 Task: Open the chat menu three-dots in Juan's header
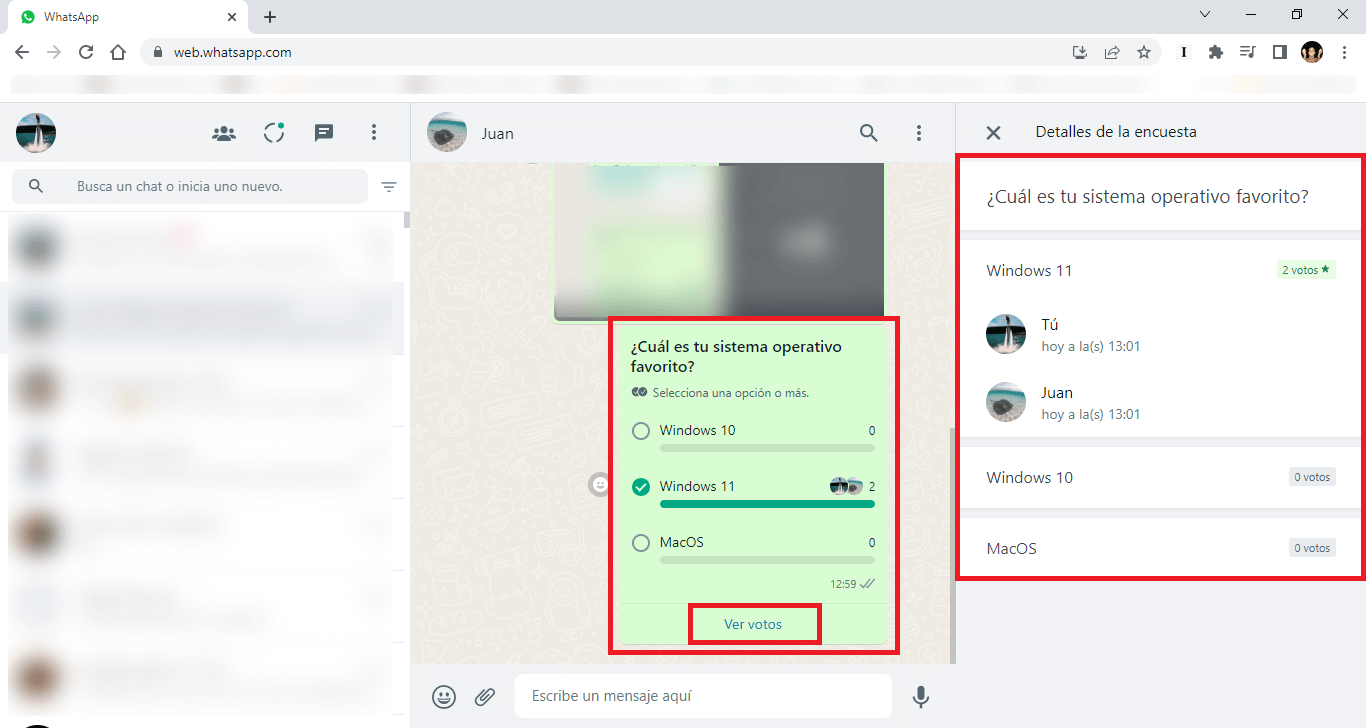919,132
